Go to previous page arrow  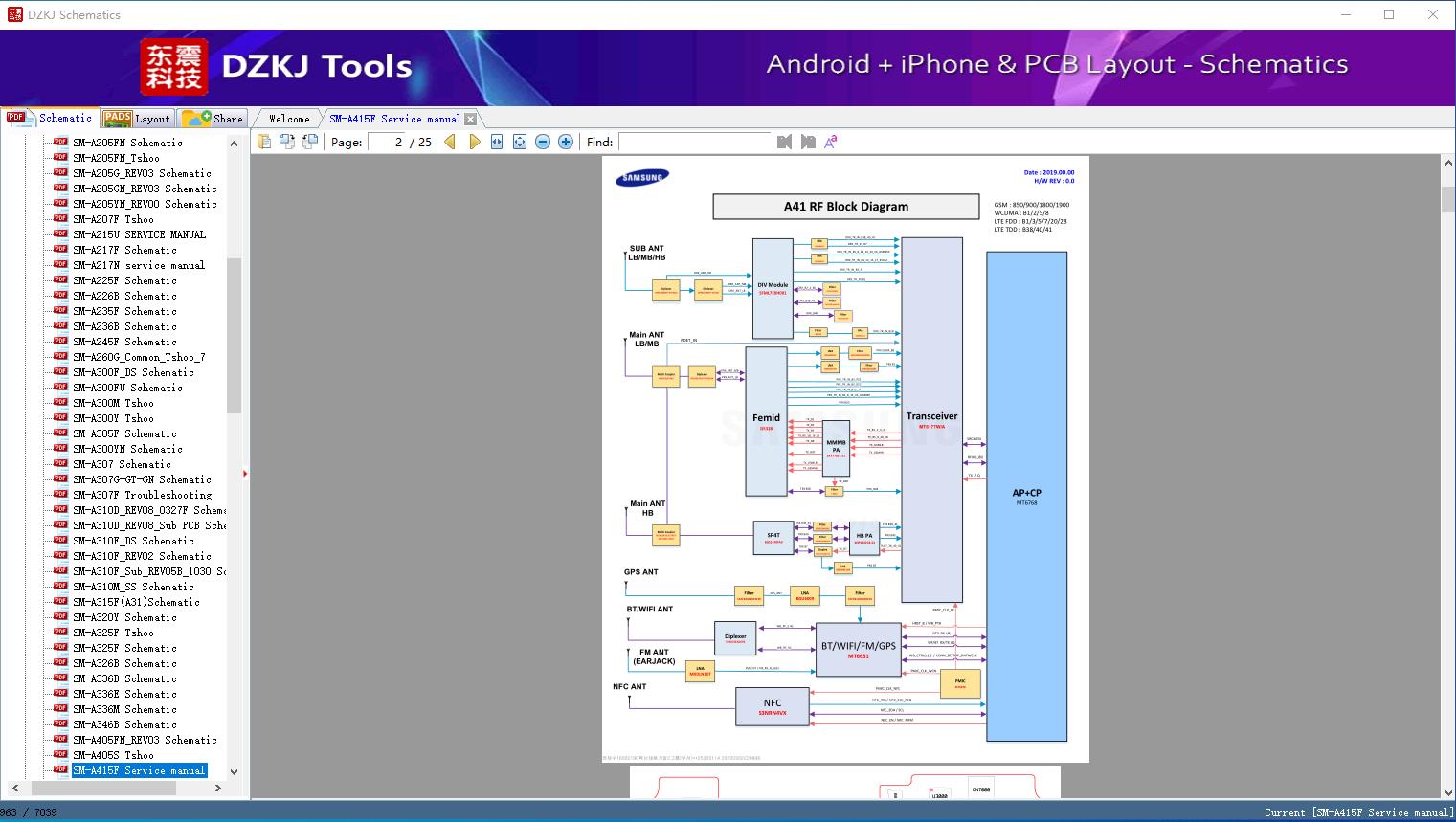(x=450, y=142)
